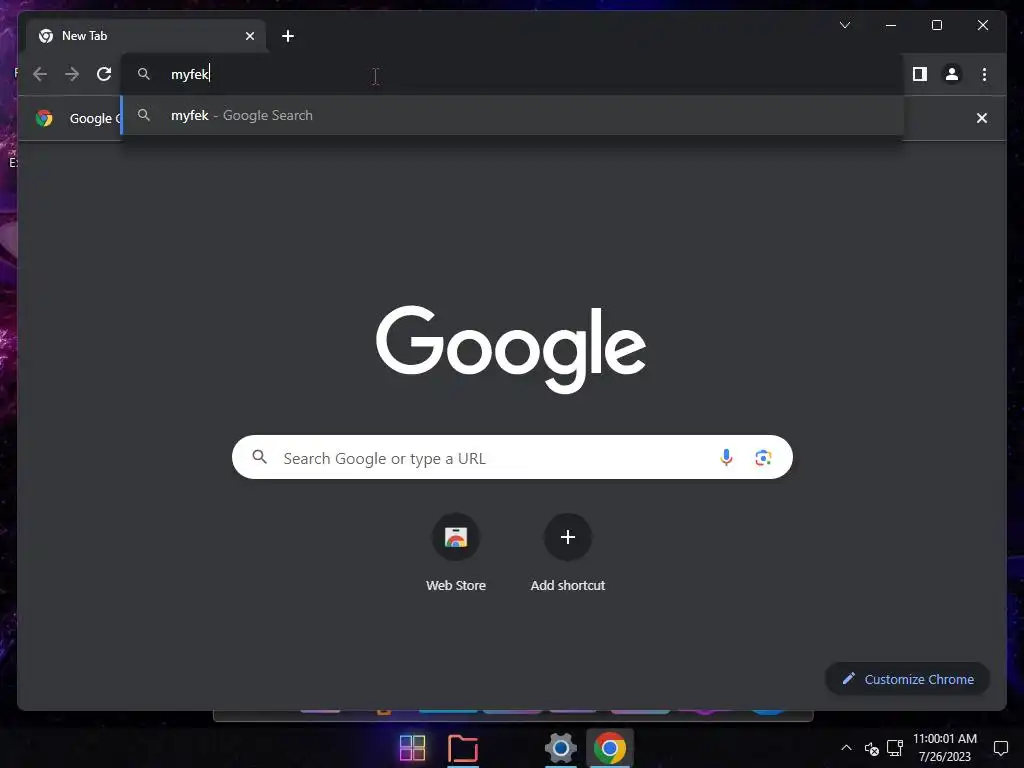Viewport: 1024px width, 768px height.
Task: Reload the current page
Action: pyautogui.click(x=104, y=74)
